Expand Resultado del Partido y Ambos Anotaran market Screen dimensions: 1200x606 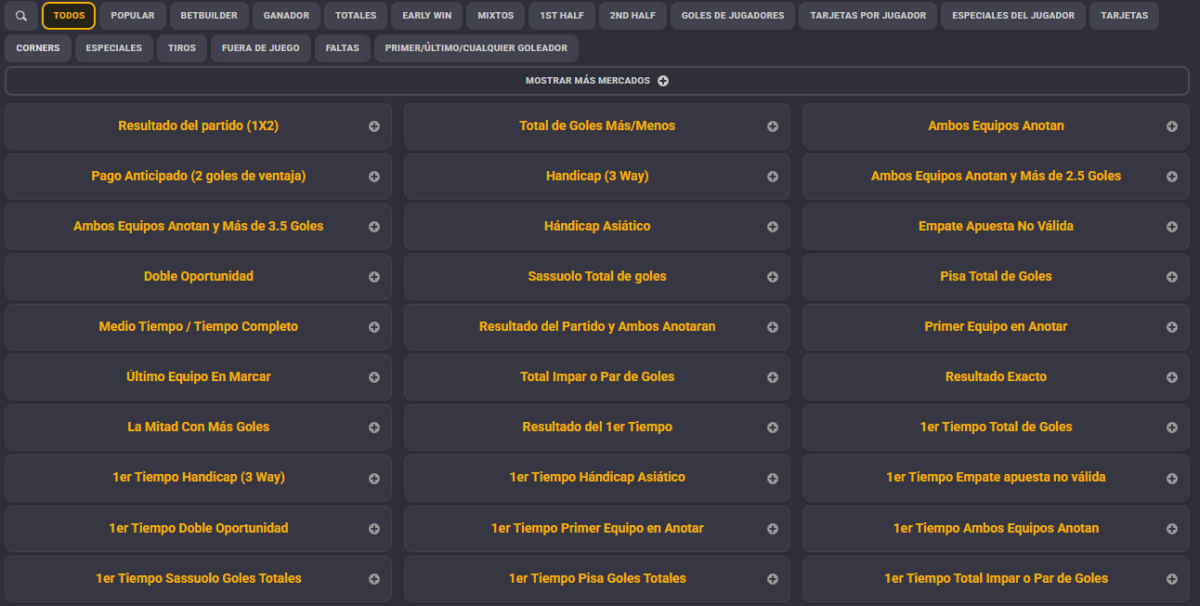point(597,327)
